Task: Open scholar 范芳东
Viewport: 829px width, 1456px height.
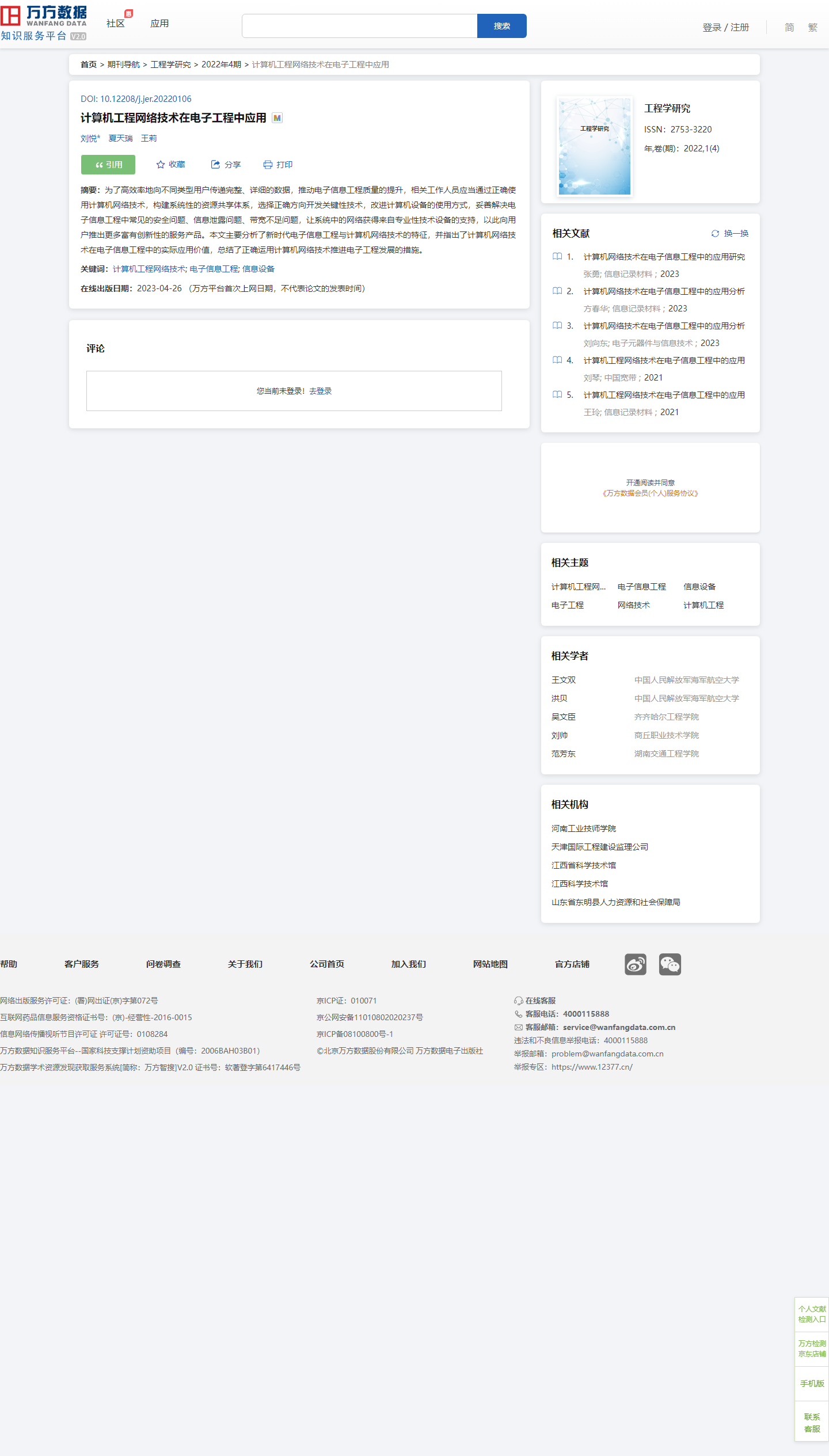Action: pyautogui.click(x=564, y=754)
